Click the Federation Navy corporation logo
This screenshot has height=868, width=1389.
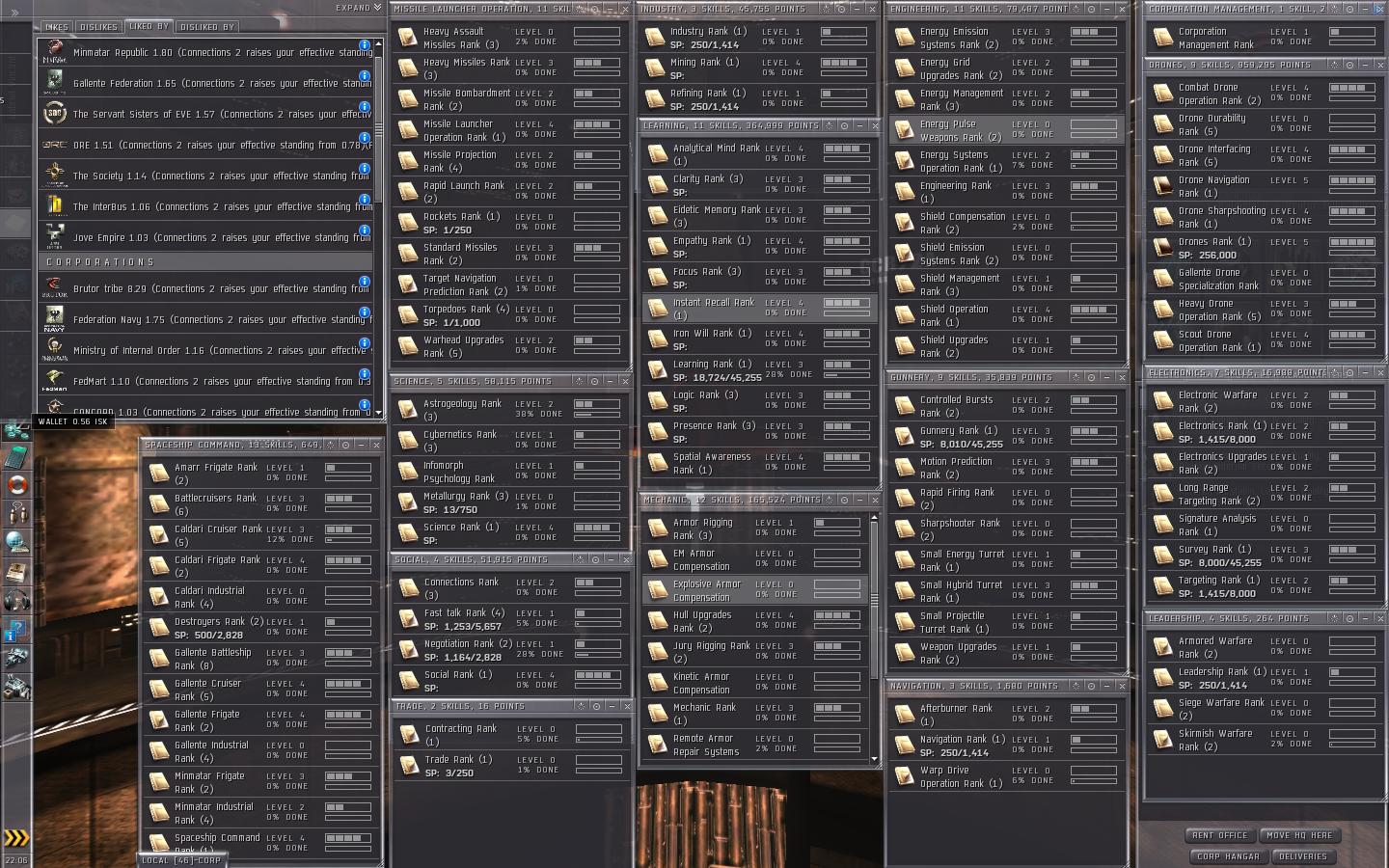54,319
